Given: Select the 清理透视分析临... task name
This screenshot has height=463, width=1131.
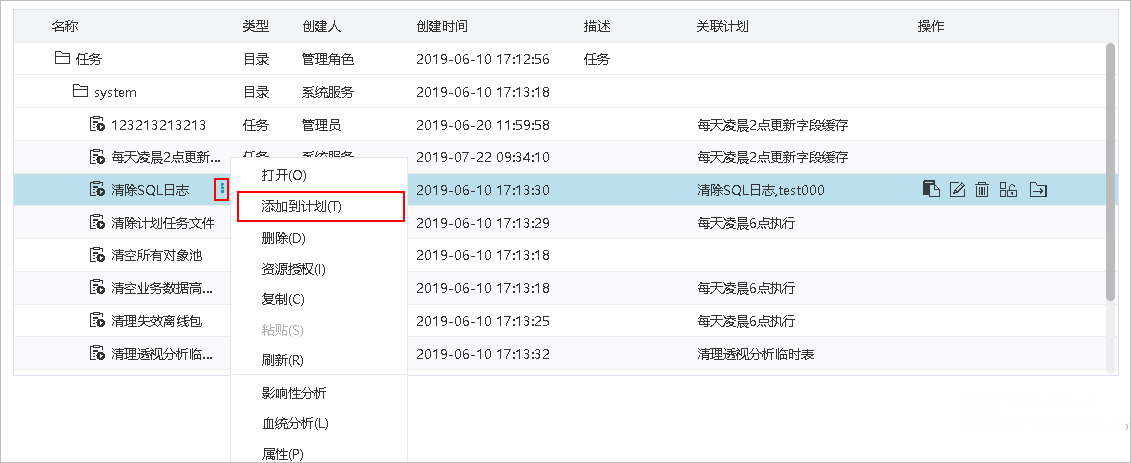Looking at the screenshot, I should [x=162, y=354].
